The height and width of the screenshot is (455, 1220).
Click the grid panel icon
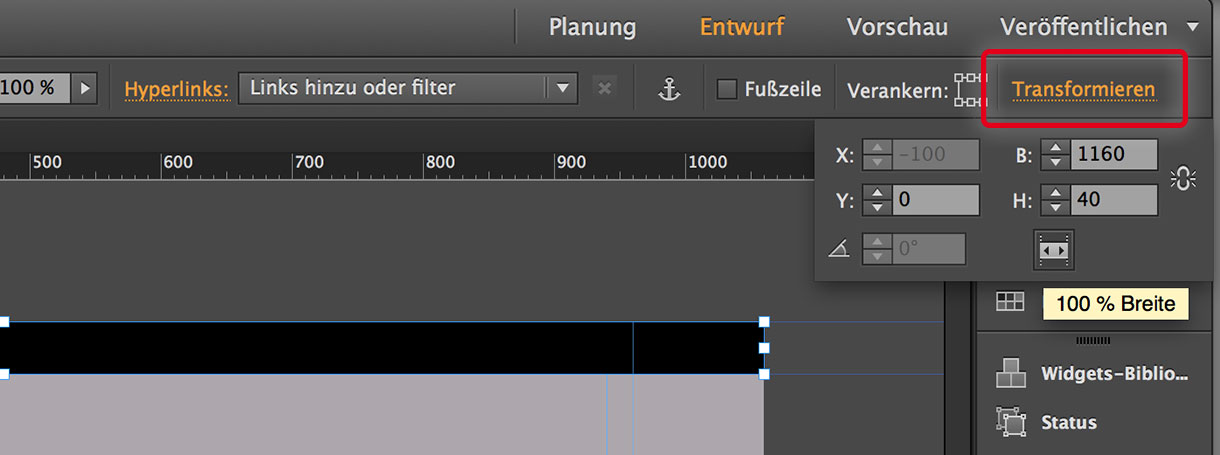[x=1010, y=301]
